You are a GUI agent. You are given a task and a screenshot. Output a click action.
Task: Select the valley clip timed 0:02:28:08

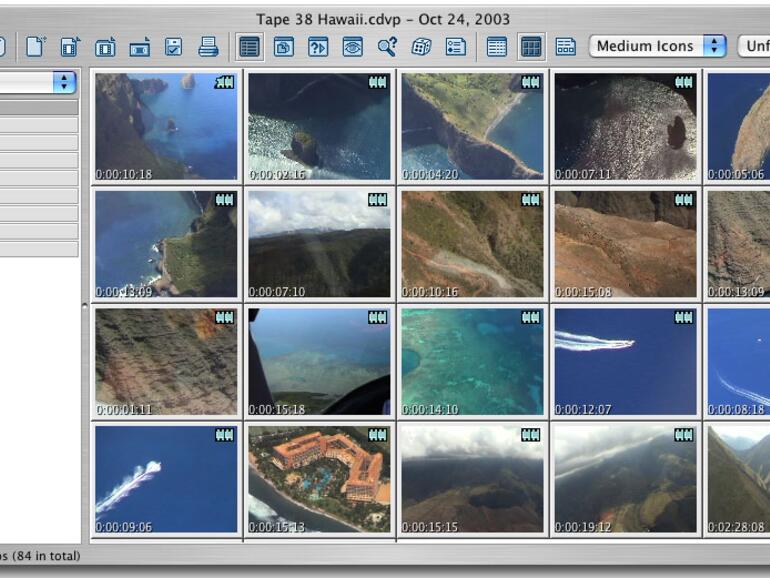tap(739, 479)
